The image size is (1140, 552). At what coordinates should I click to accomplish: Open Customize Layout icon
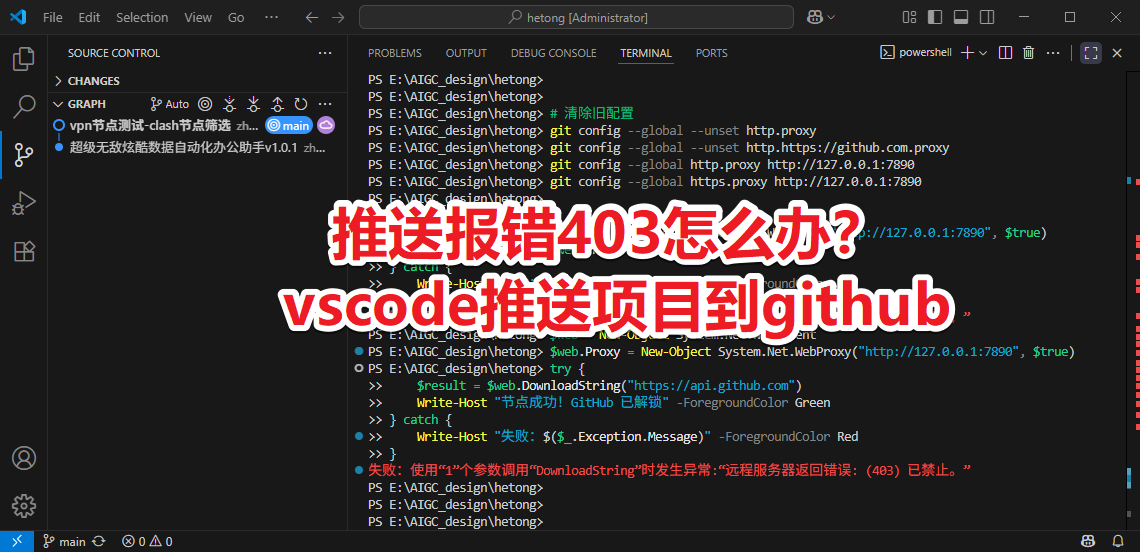[909, 17]
